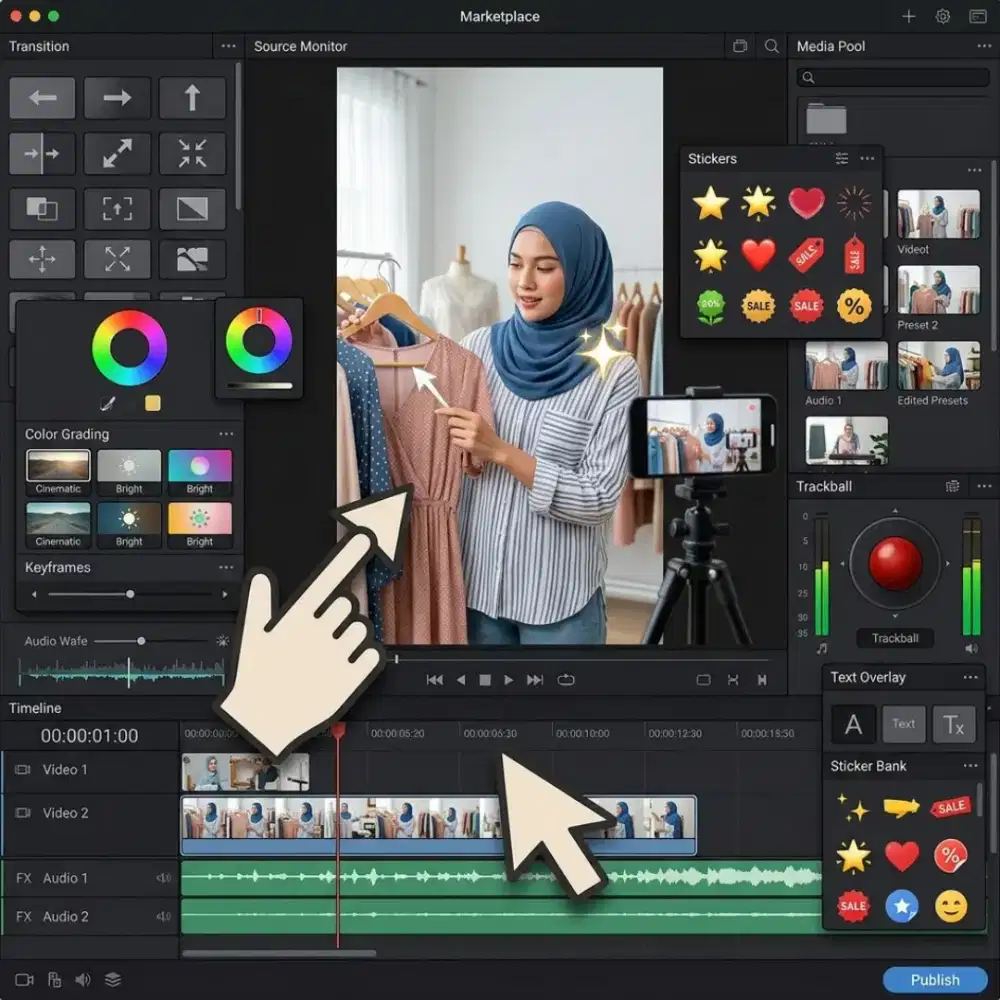Viewport: 1000px width, 1000px height.
Task: Select the gradient Bright preset in top row
Action: 200,473
